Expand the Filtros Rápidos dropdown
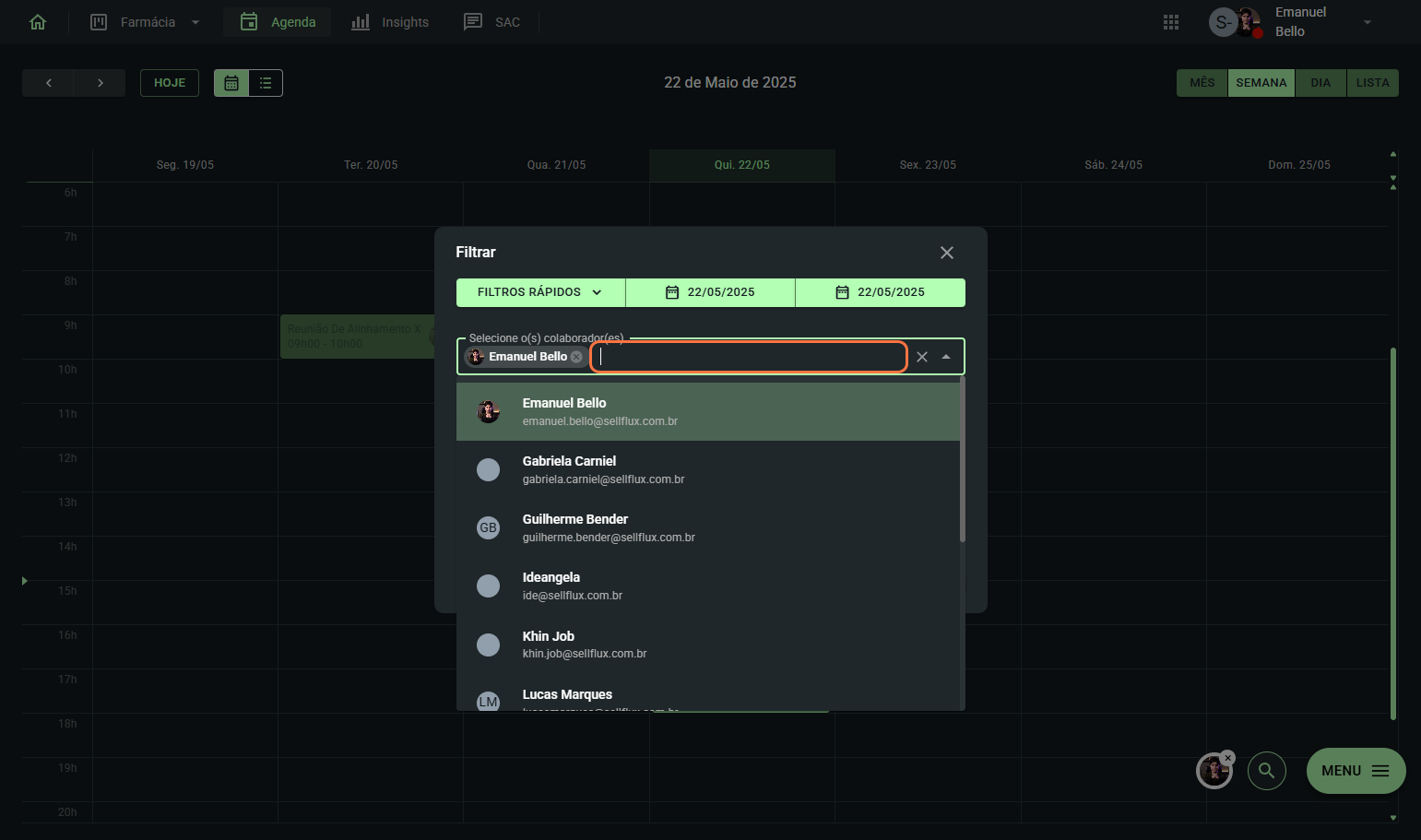Image resolution: width=1421 pixels, height=840 pixels. click(540, 292)
